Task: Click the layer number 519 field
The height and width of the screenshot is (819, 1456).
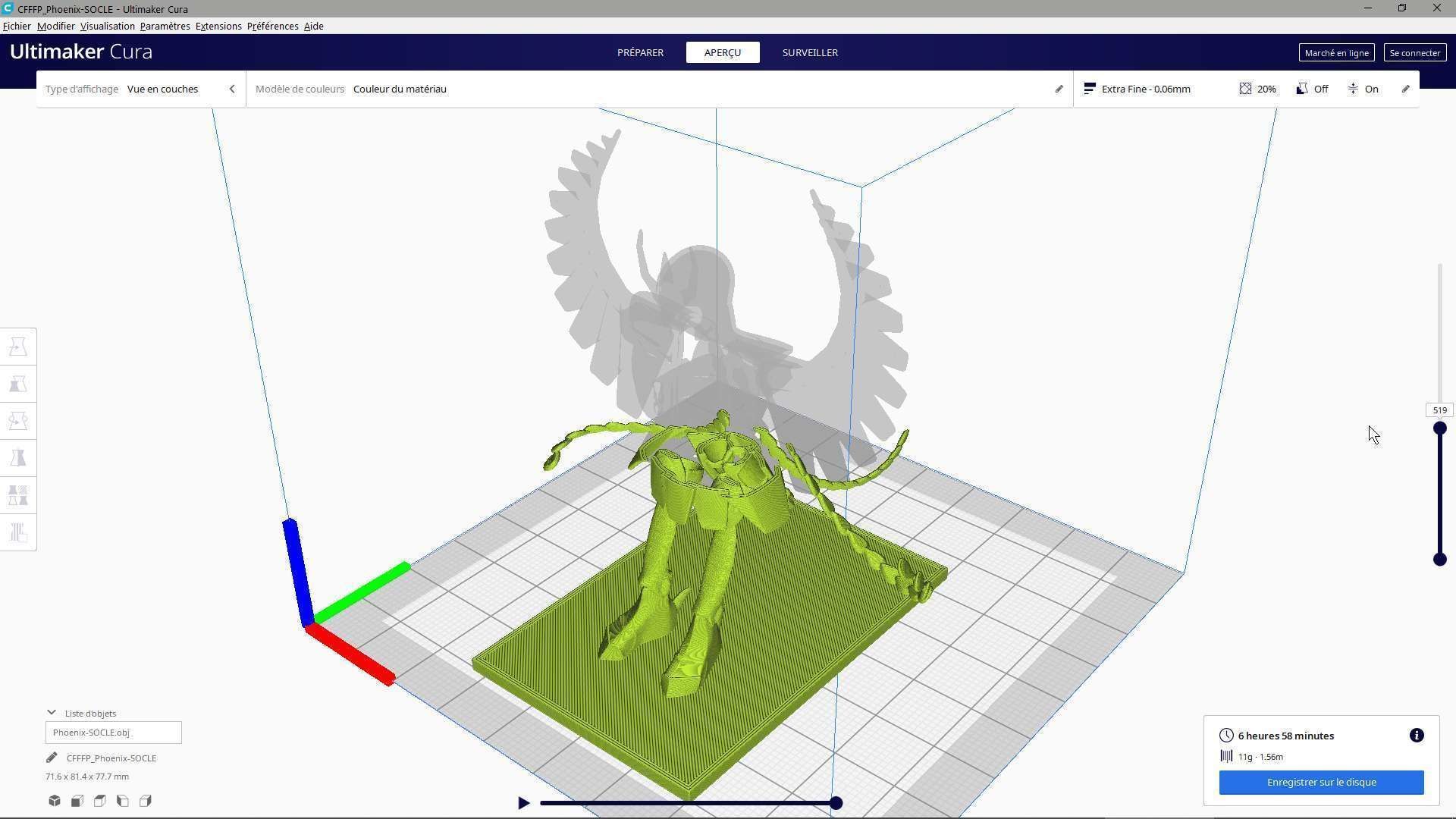Action: pyautogui.click(x=1439, y=410)
